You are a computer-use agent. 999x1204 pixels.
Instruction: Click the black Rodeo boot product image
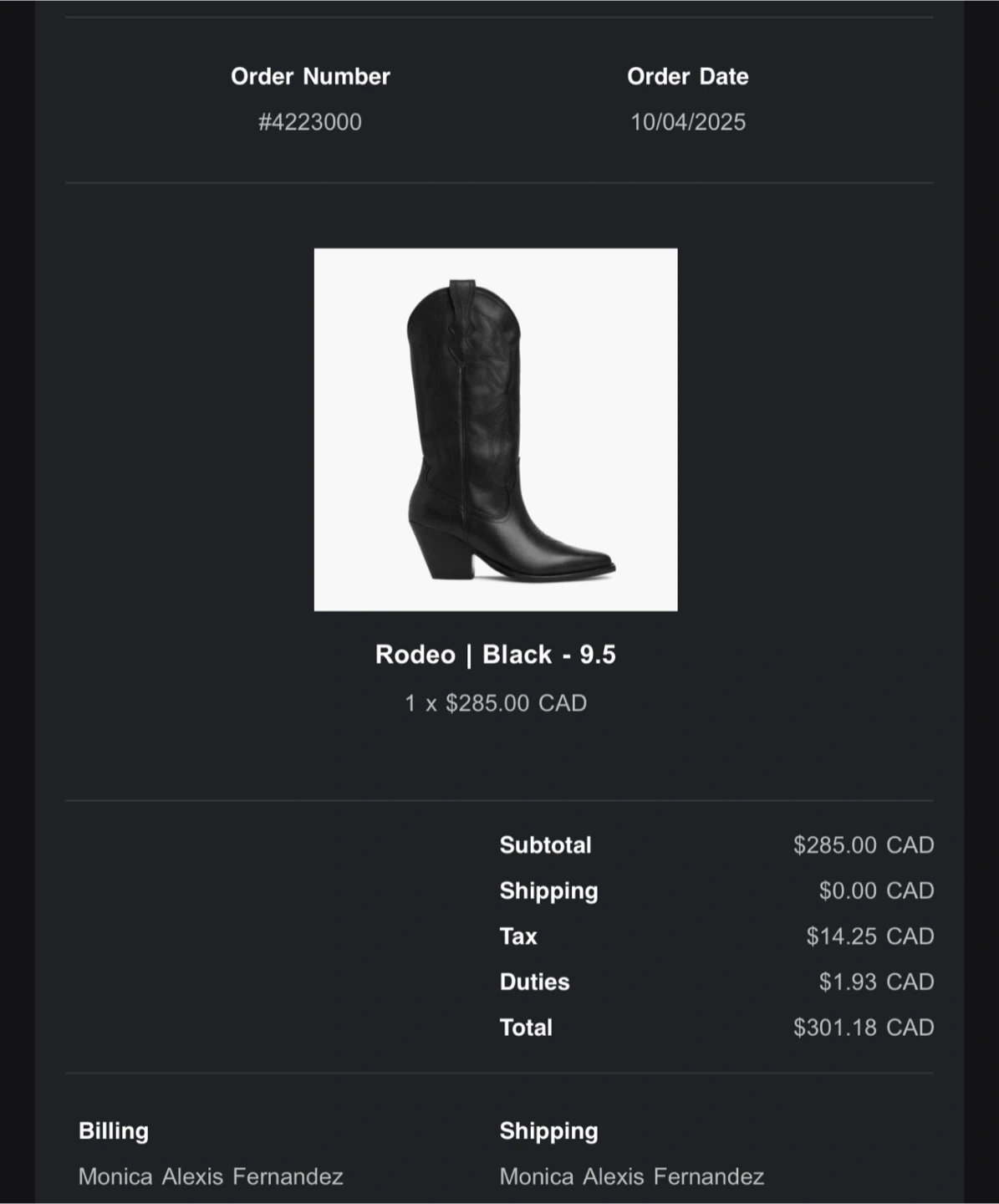point(496,430)
